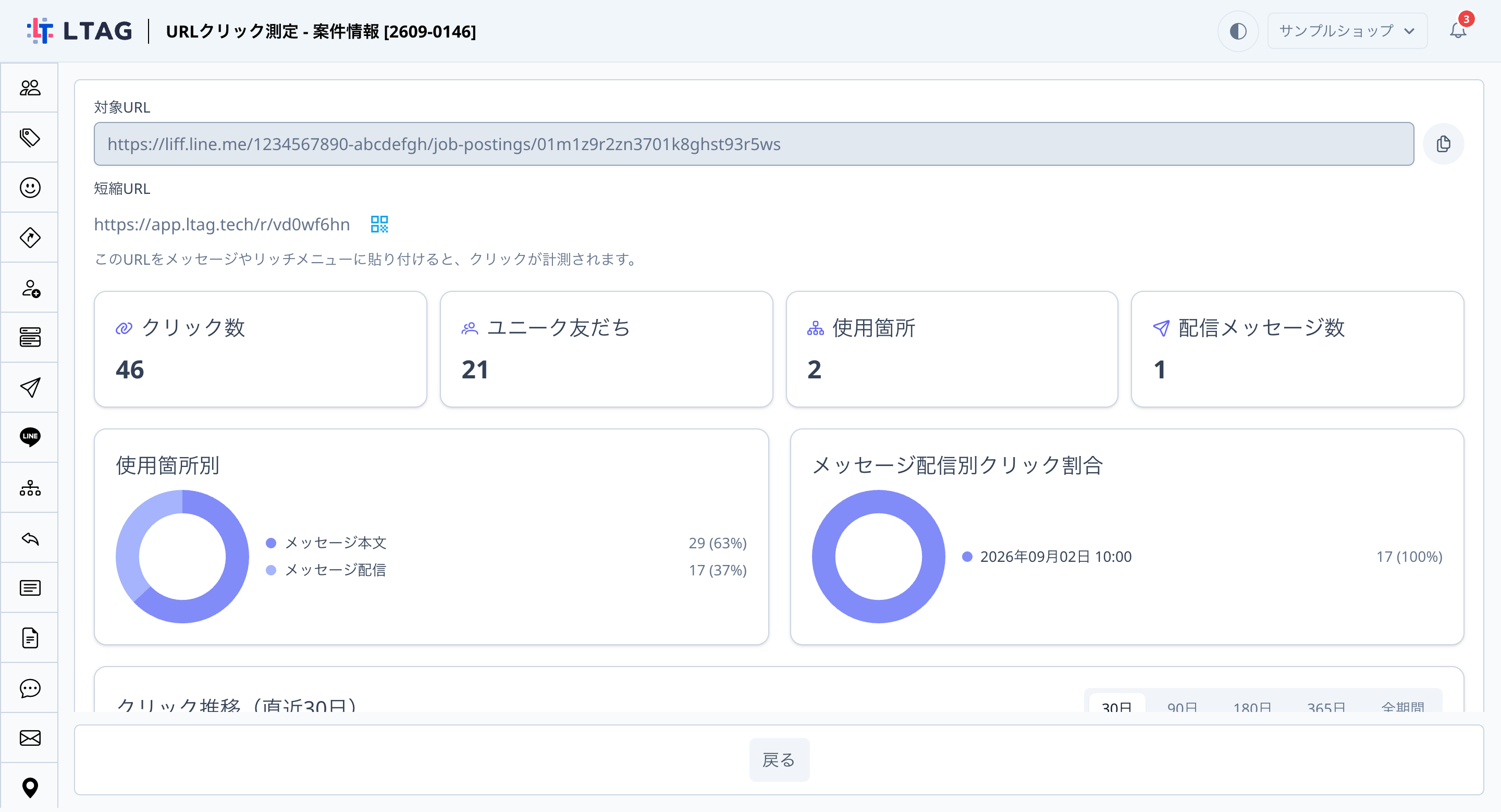Click the メッセージ本文 legend dot
The height and width of the screenshot is (812, 1501).
coord(270,543)
